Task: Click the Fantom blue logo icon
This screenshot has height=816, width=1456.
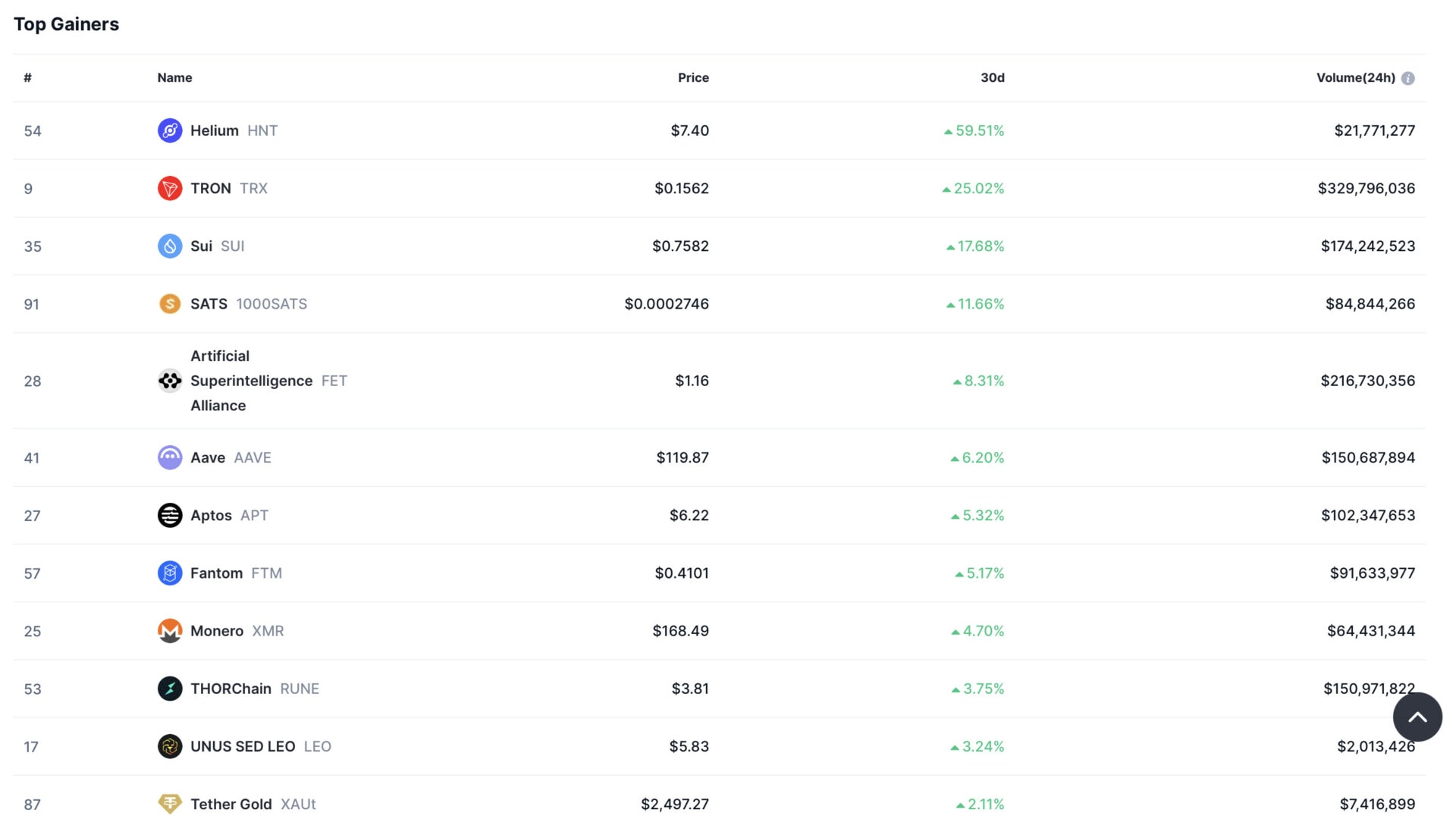Action: 169,573
